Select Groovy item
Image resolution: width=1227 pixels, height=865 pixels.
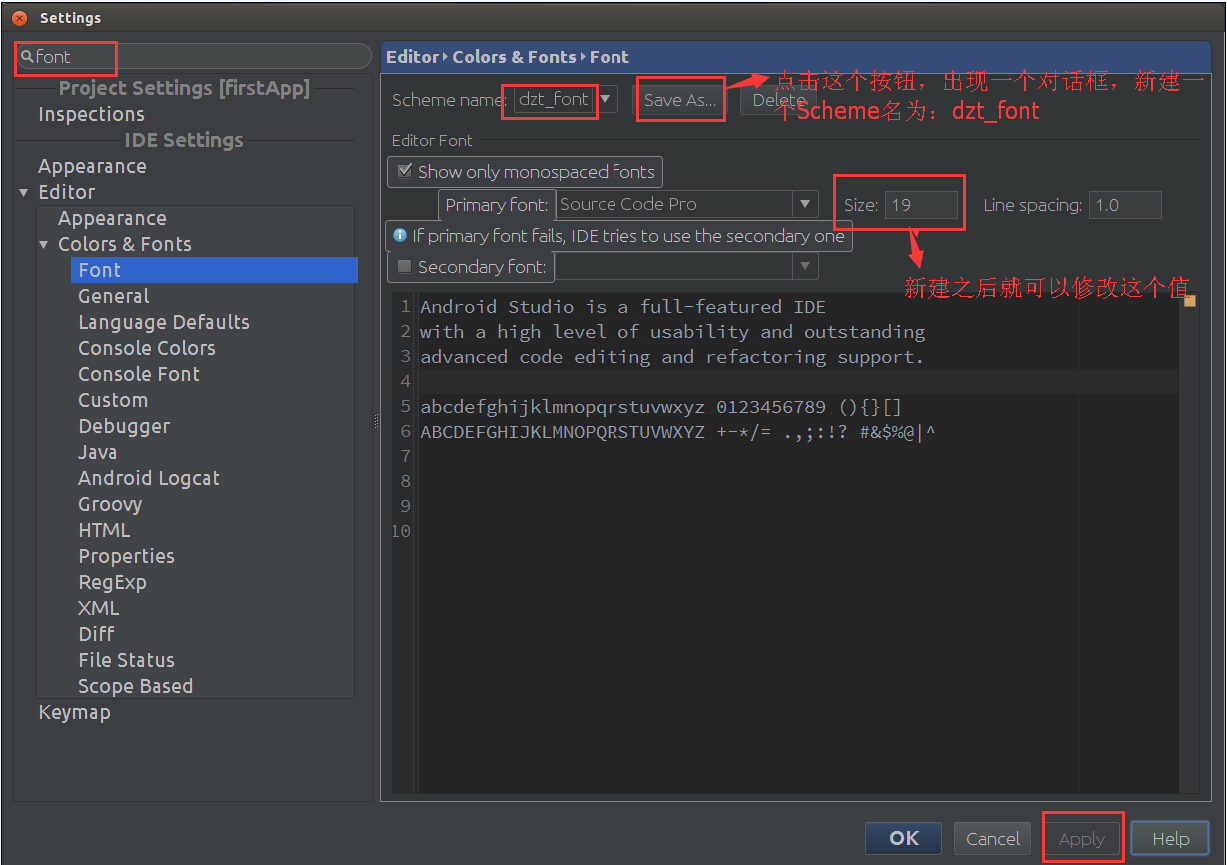click(110, 504)
